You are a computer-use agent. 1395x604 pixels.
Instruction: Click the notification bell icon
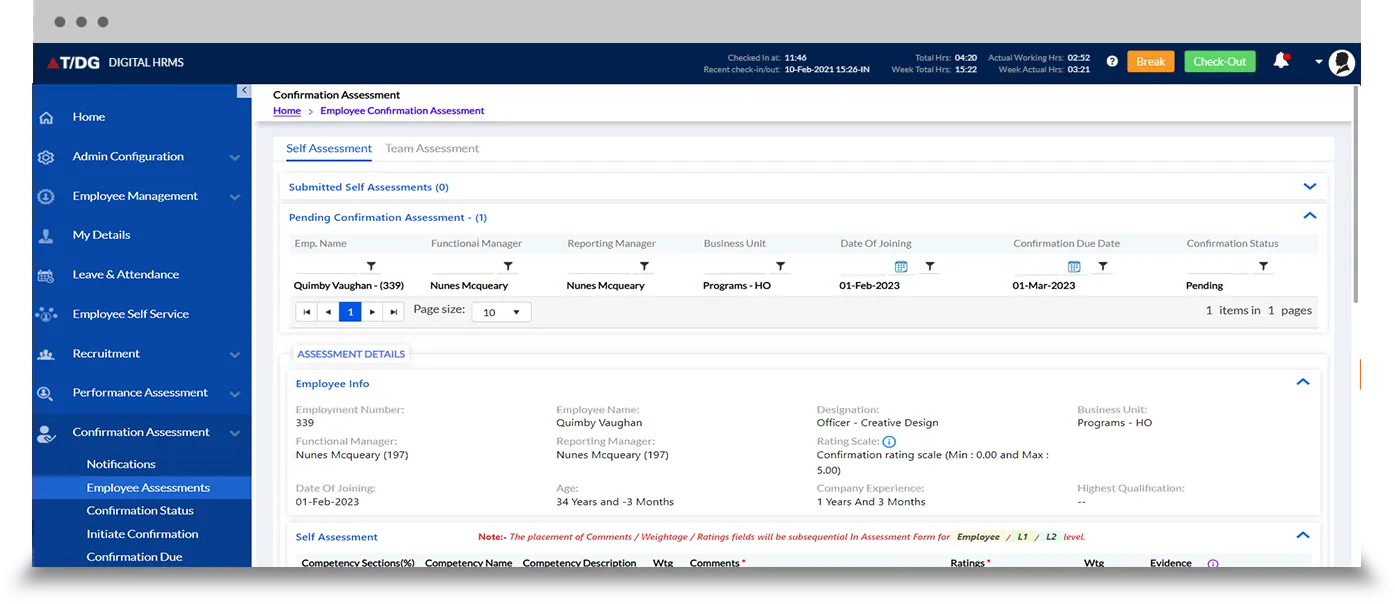pos(1280,61)
